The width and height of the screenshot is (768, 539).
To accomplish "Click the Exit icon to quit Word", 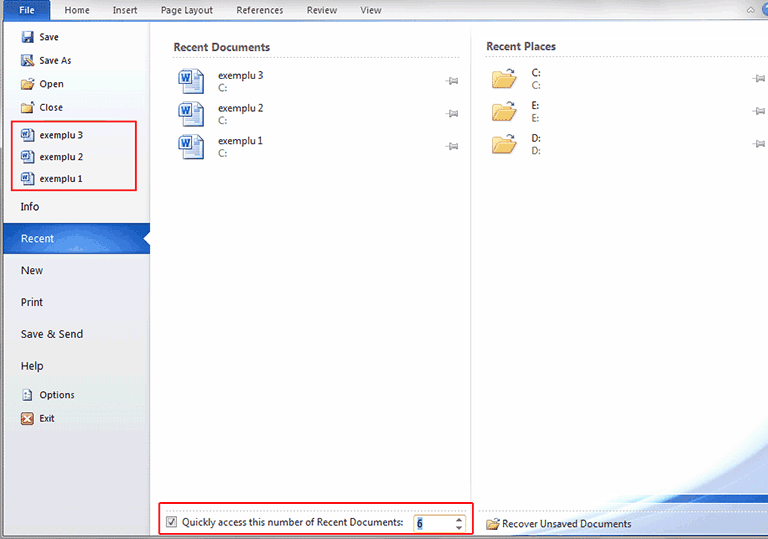I will click(28, 419).
